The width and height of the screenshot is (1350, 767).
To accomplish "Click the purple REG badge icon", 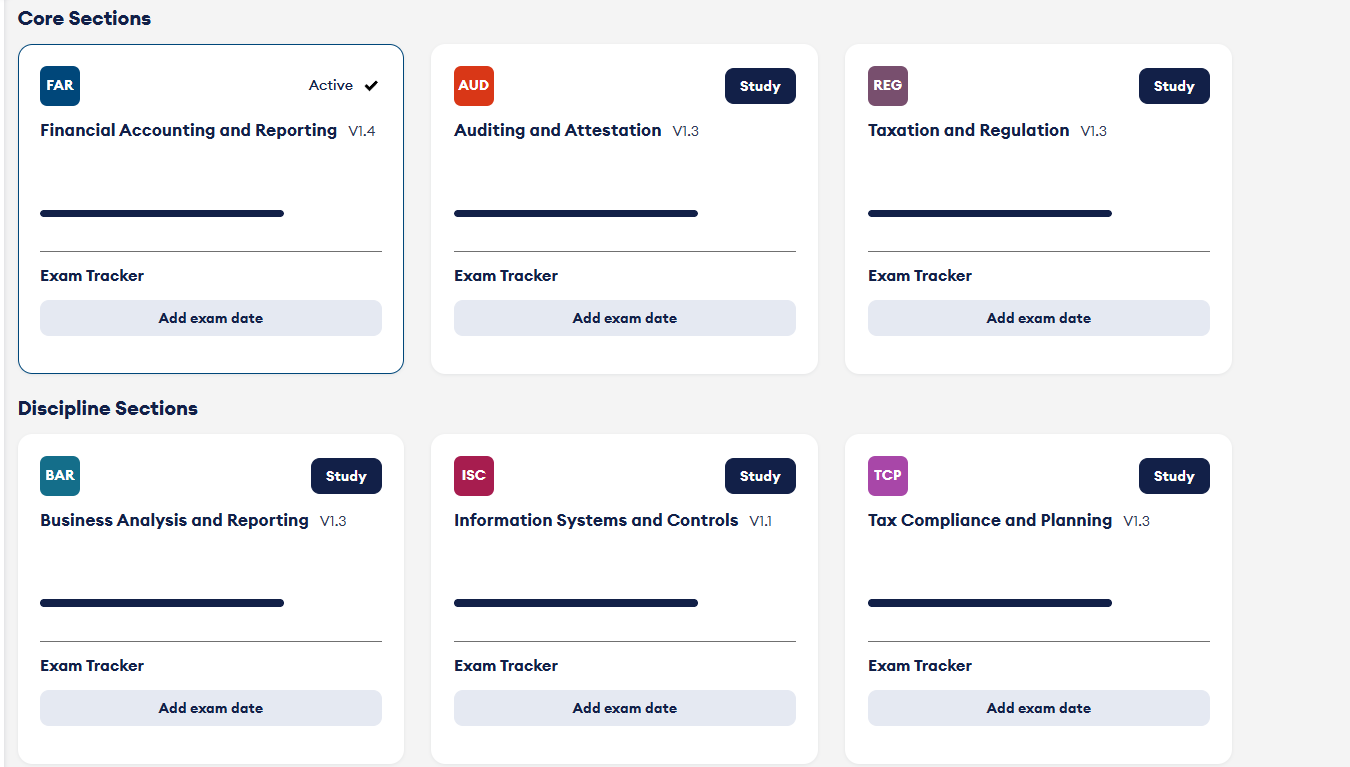I will click(x=888, y=86).
